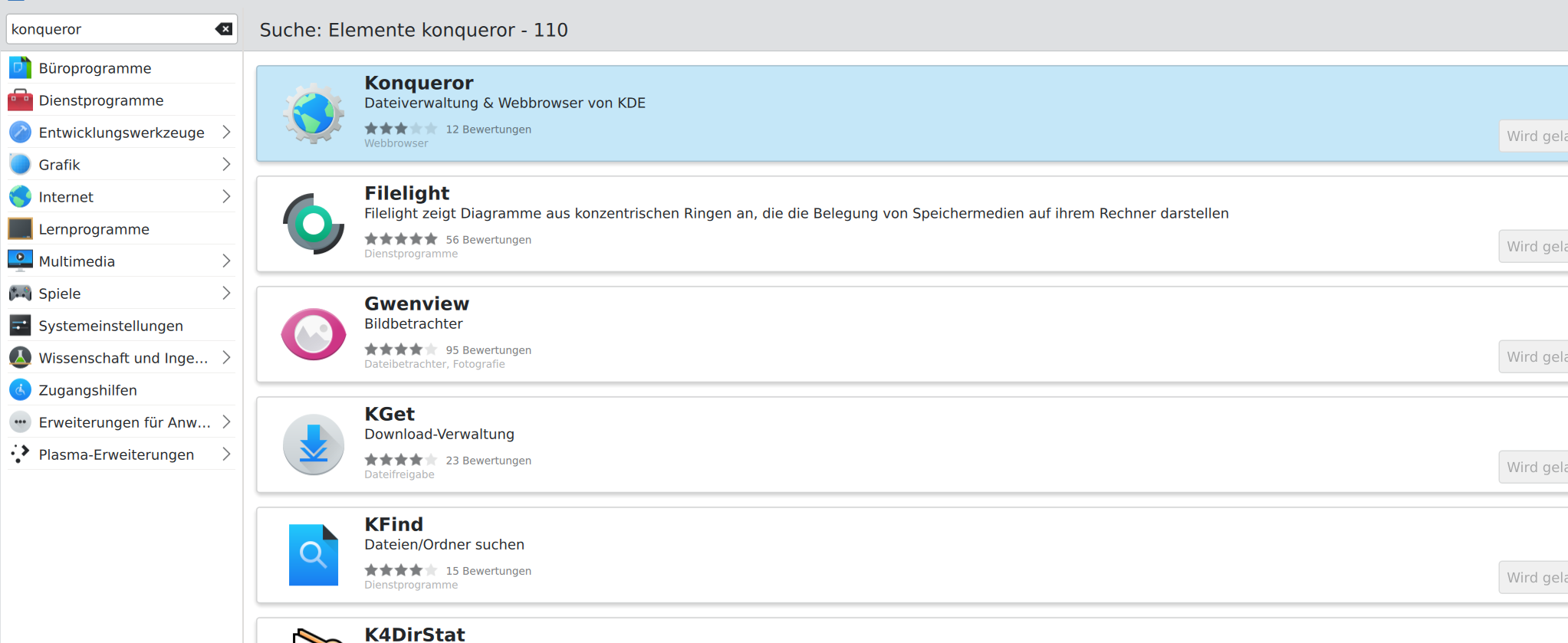
Task: Click Filelight's five-star rating
Action: coord(401,239)
